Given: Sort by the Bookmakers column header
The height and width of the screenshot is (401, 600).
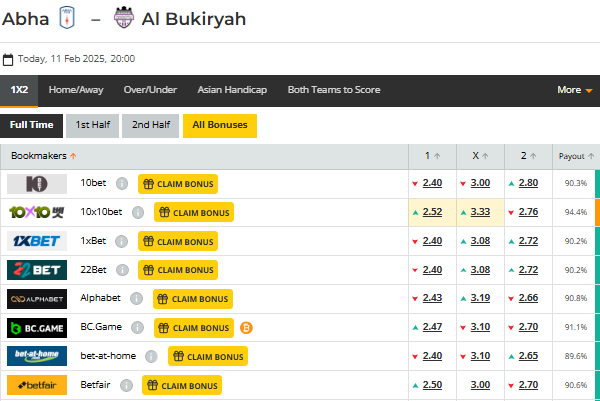Looking at the screenshot, I should (44, 156).
